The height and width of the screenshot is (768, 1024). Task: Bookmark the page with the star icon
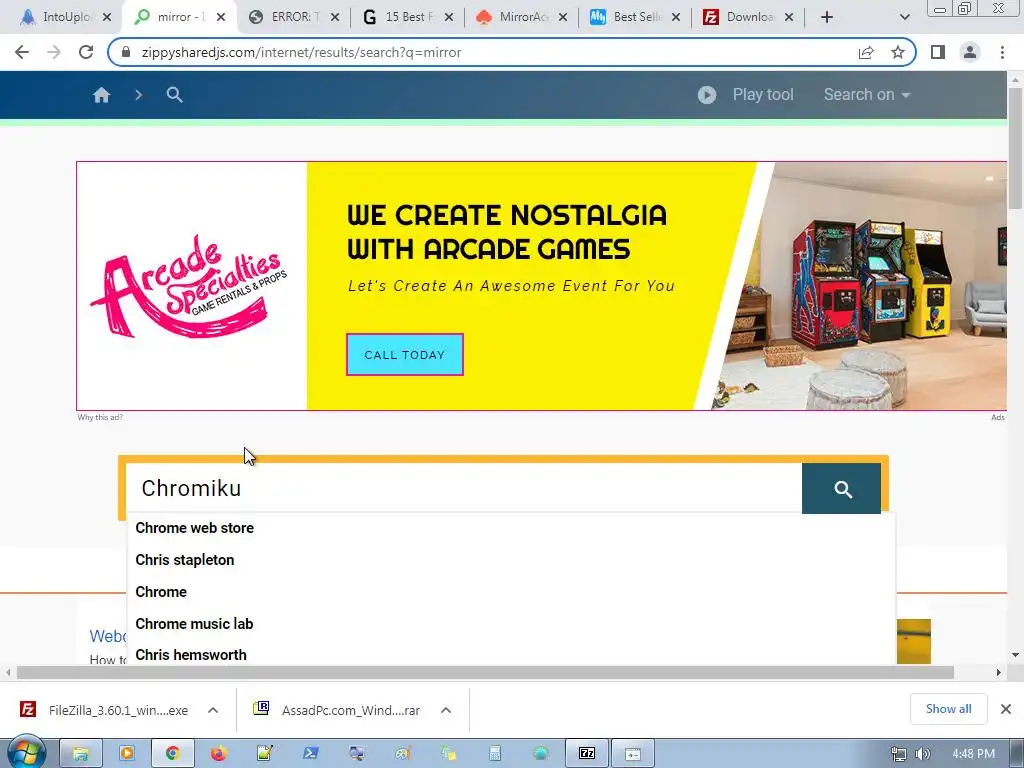tap(898, 52)
